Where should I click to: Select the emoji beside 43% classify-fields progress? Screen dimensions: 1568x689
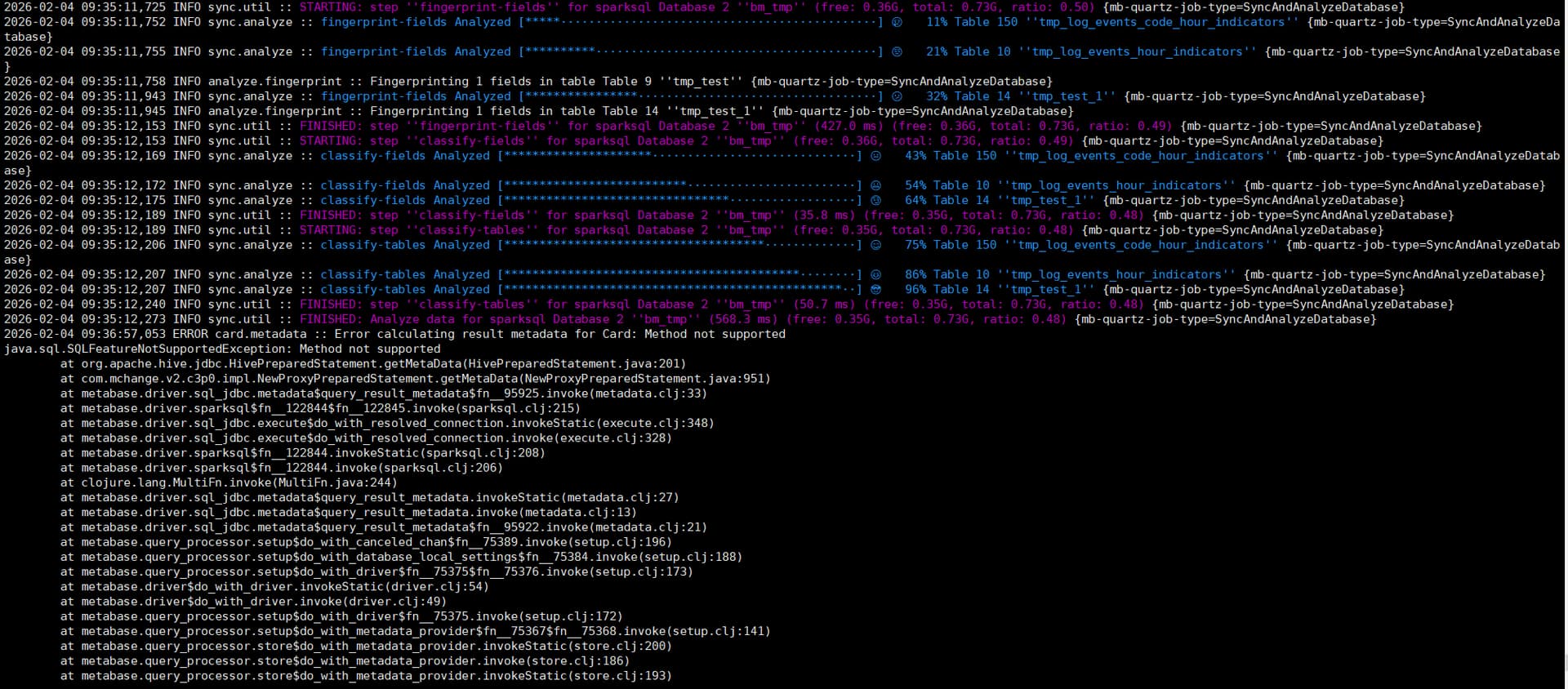pos(875,156)
